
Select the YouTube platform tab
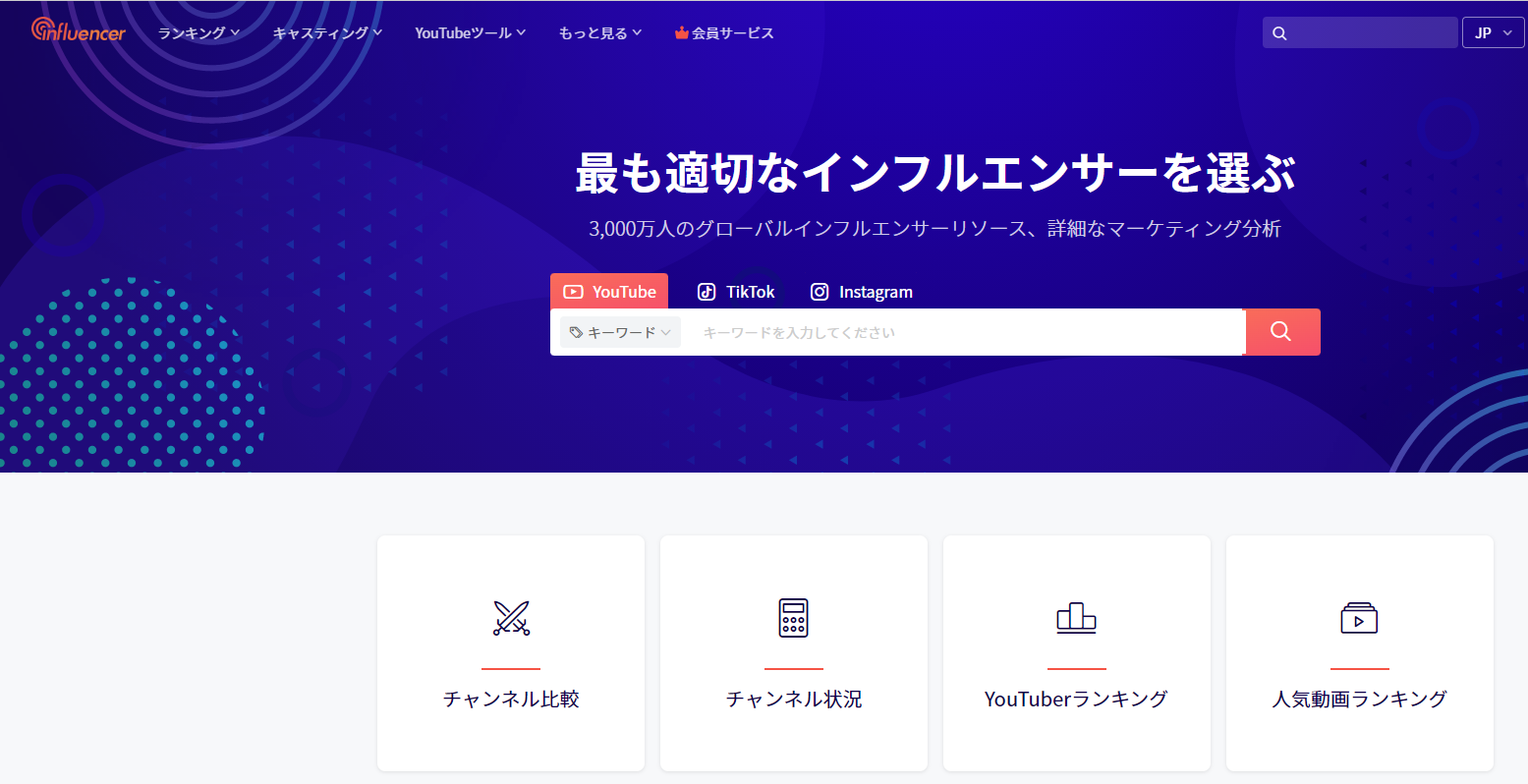pyautogui.click(x=609, y=291)
